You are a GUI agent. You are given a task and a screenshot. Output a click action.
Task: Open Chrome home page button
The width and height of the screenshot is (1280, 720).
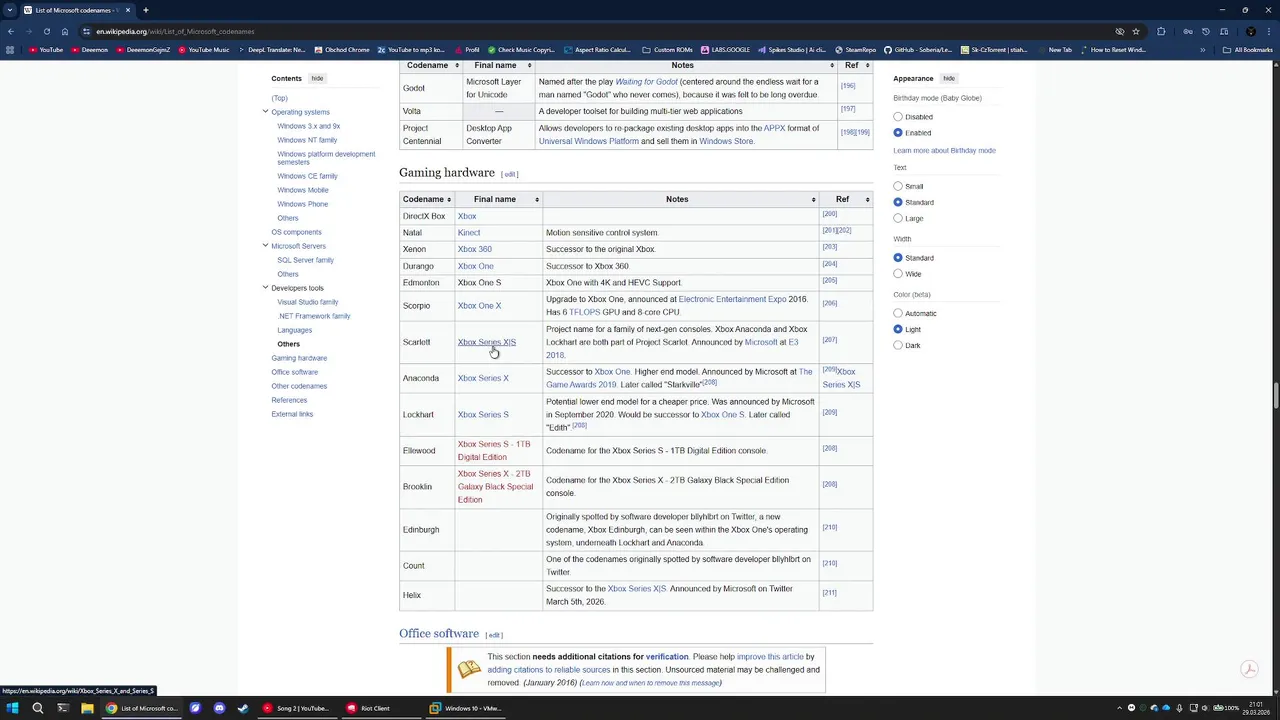pos(65,31)
